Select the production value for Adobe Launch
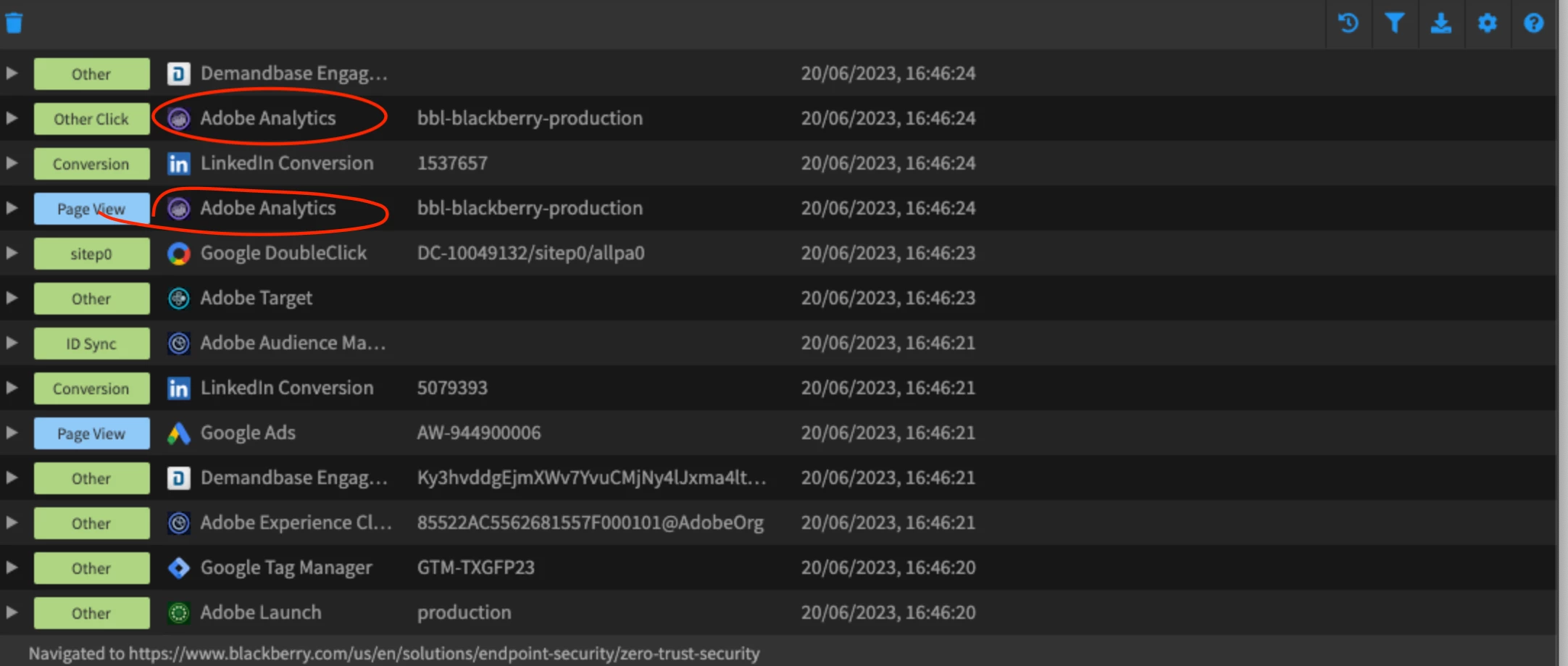Viewport: 1568px width, 666px height. 464,613
